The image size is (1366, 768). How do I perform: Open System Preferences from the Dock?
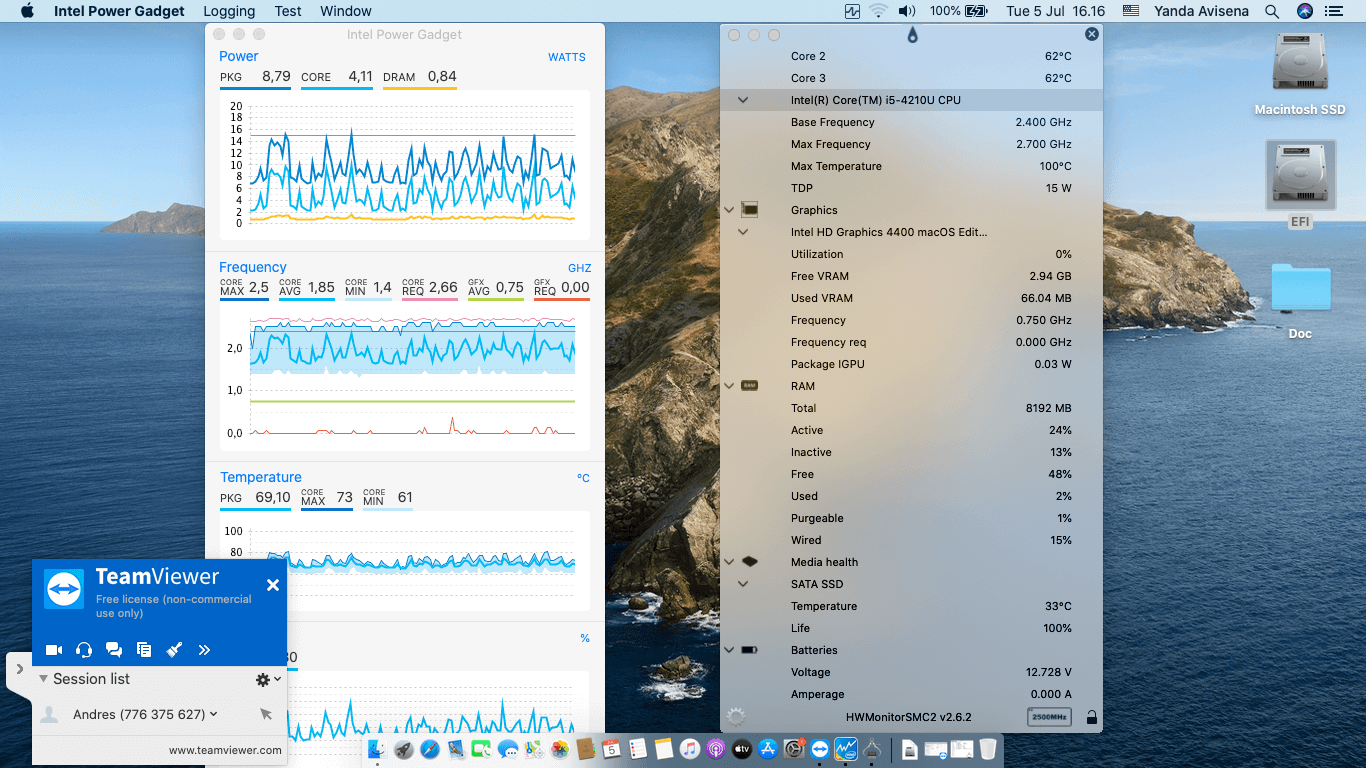pyautogui.click(x=794, y=748)
